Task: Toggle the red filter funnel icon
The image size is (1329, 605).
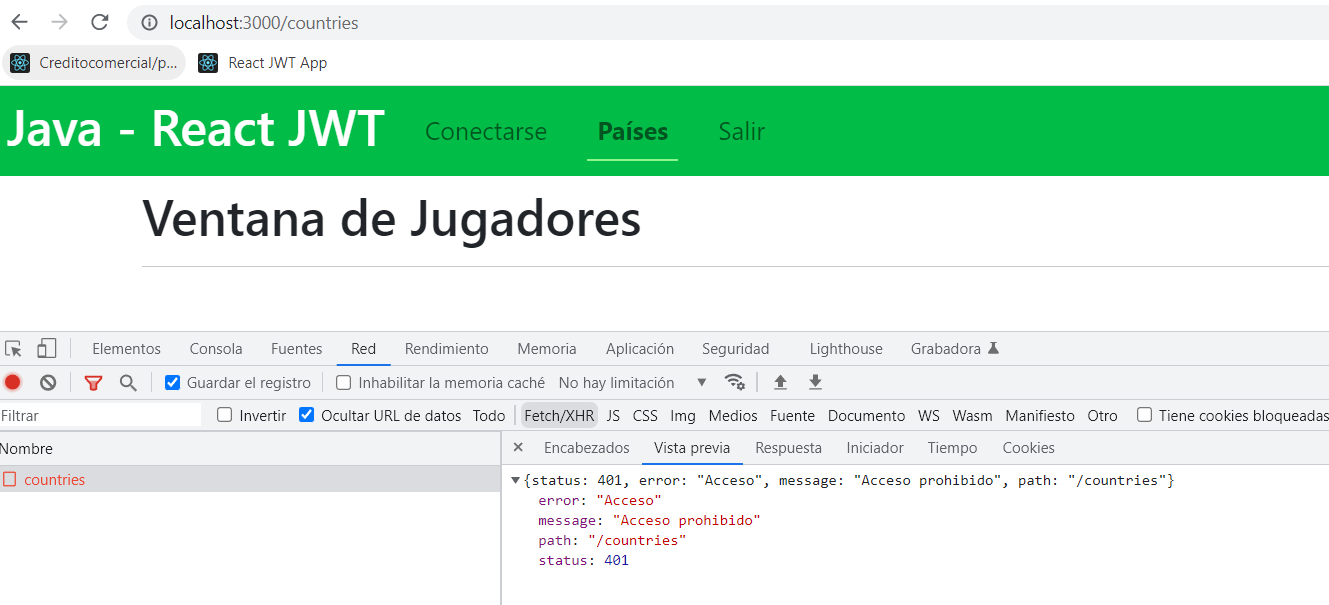Action: [94, 382]
